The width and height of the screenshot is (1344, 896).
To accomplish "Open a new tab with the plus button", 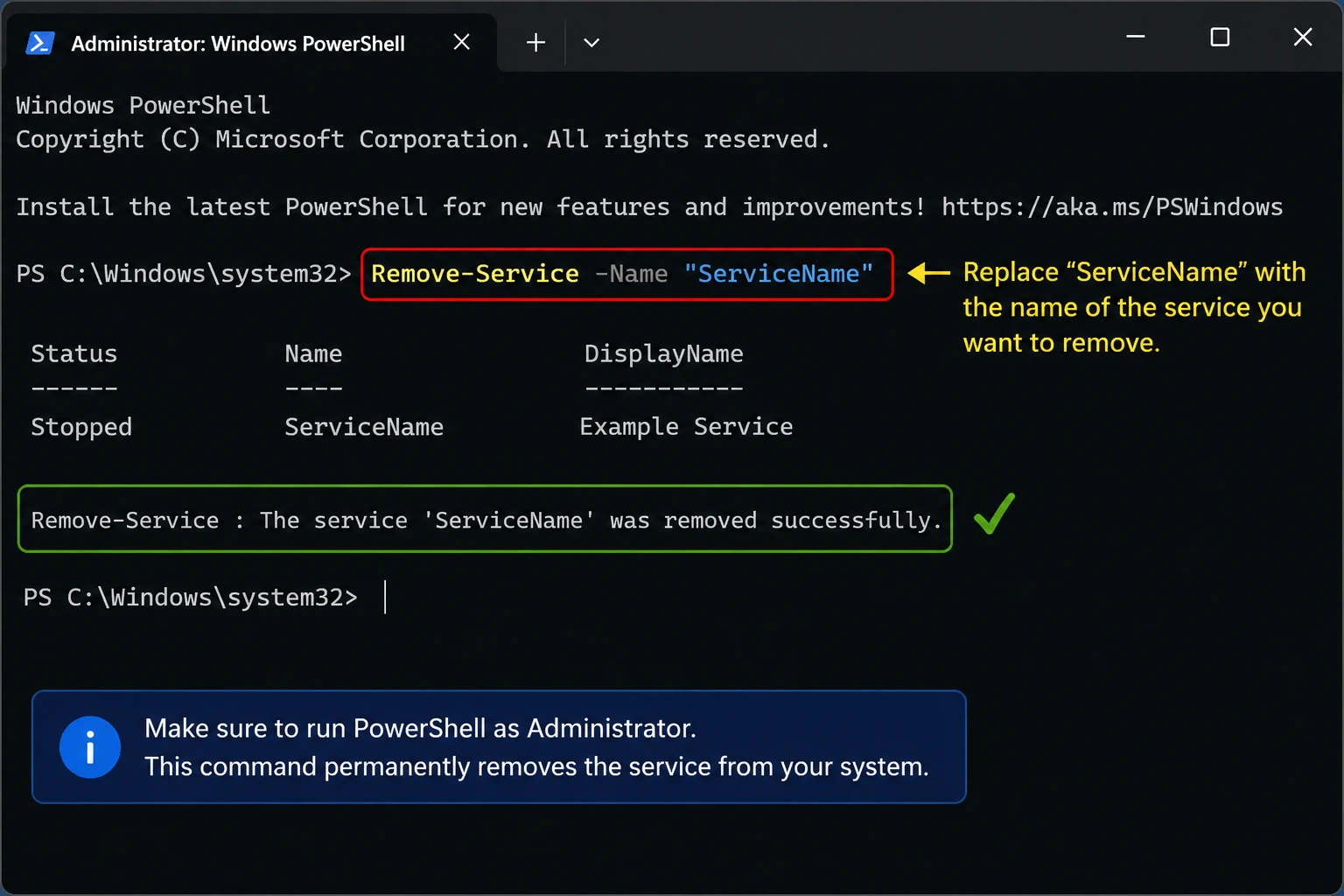I will (535, 42).
